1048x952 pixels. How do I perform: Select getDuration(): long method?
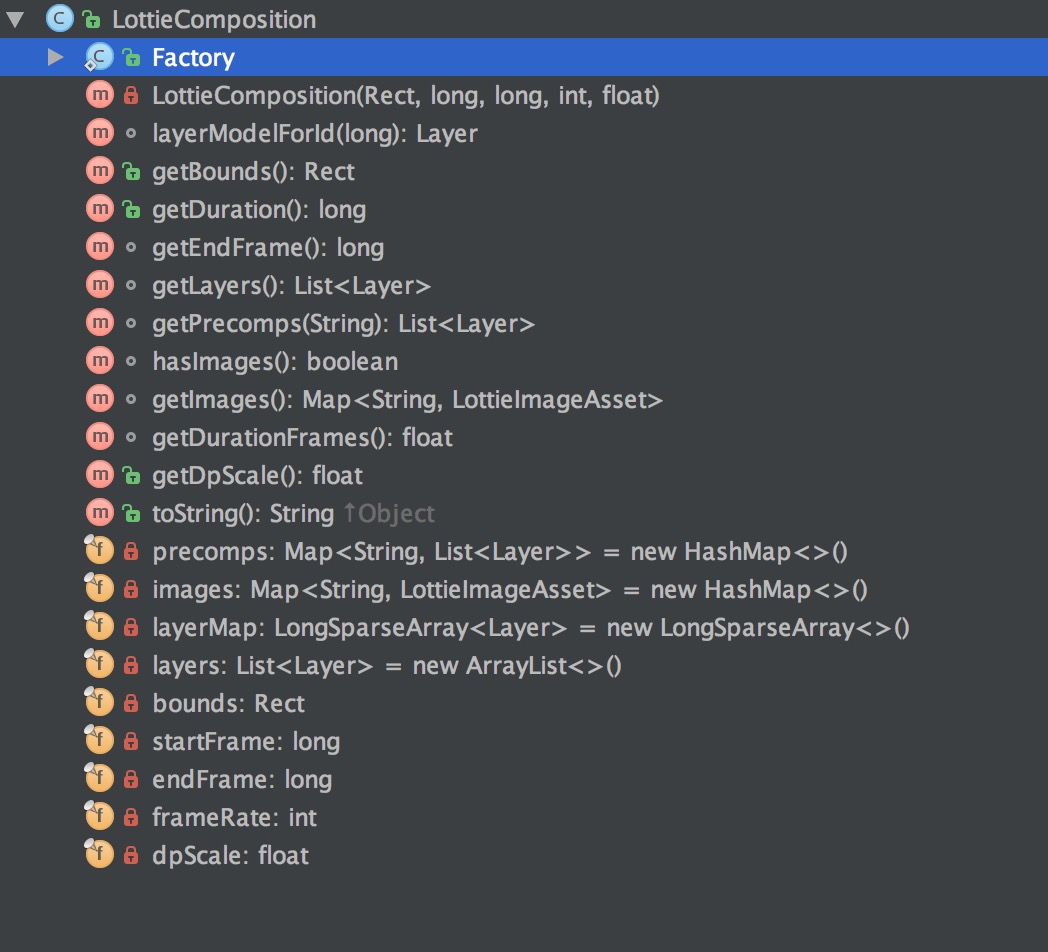259,210
